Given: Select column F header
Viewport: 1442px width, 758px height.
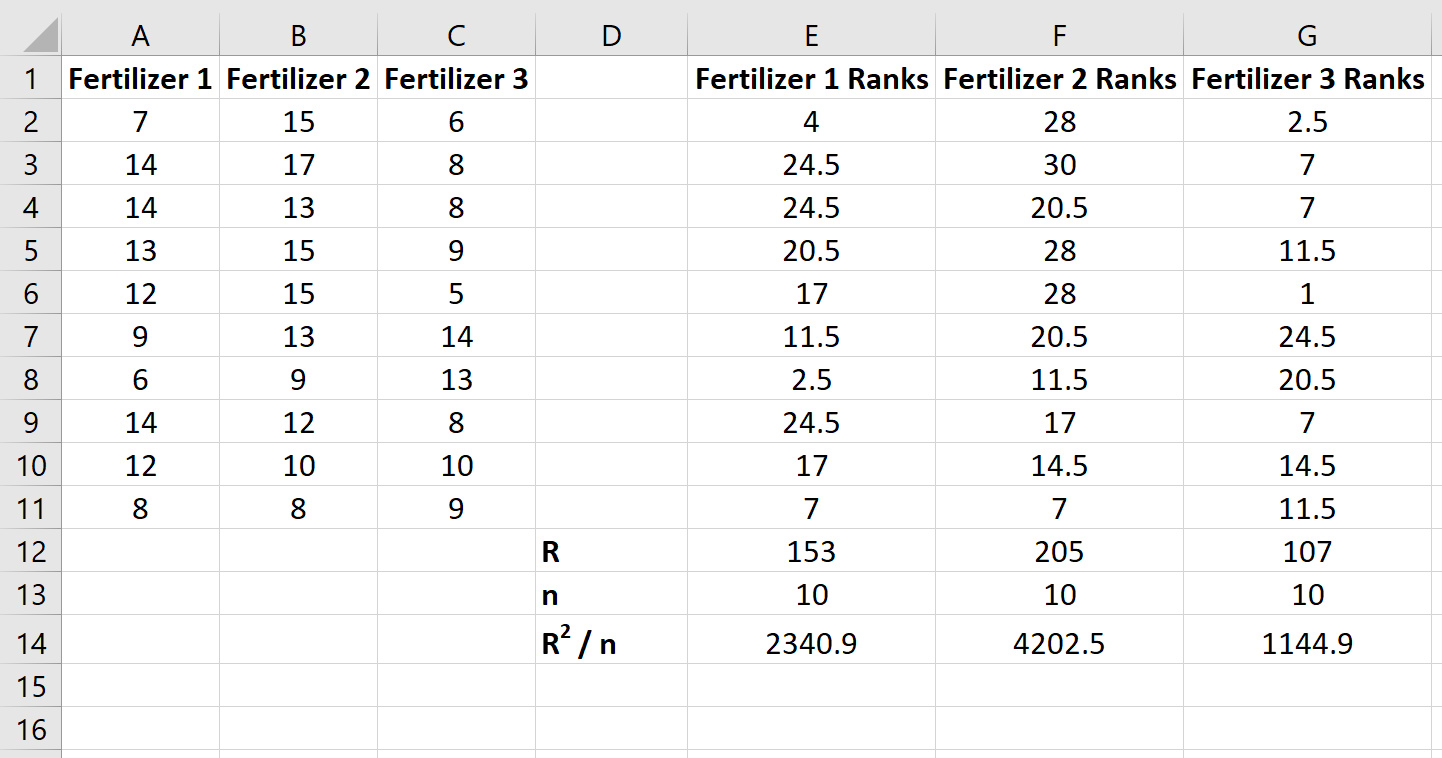Looking at the screenshot, I should tap(1060, 35).
